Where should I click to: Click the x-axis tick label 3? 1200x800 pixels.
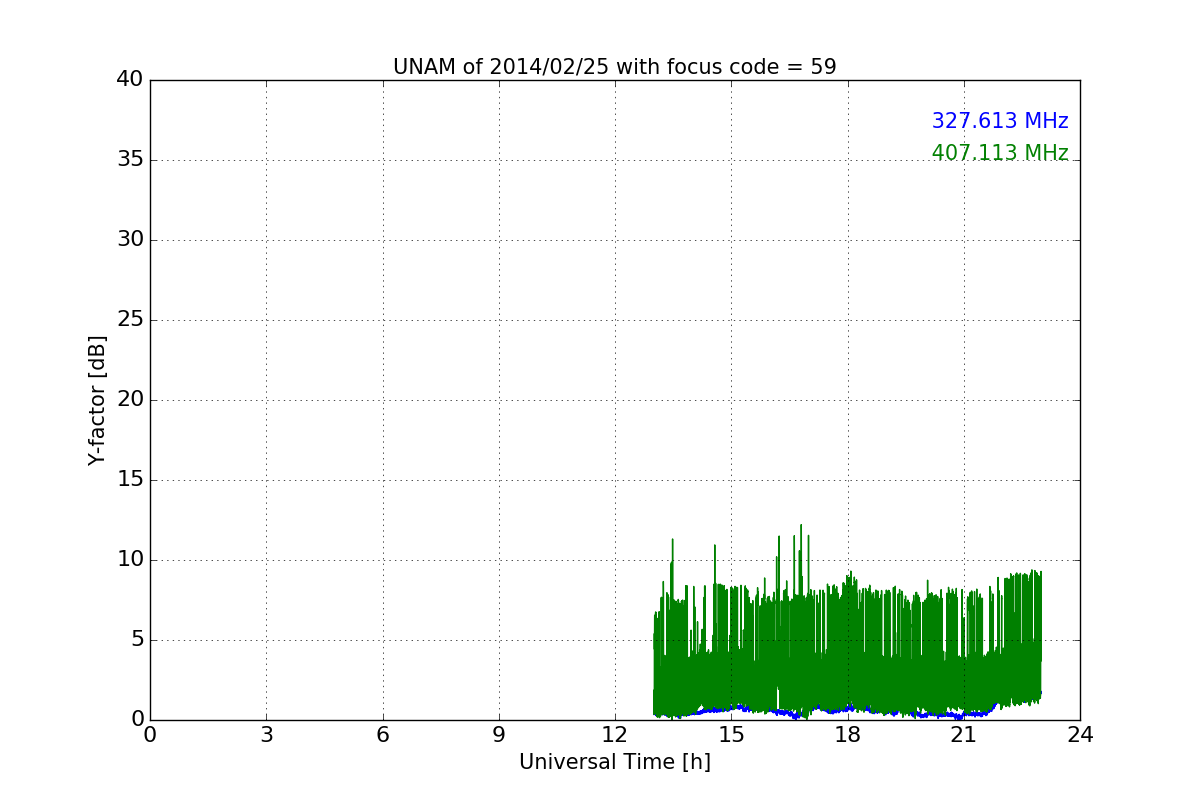(266, 735)
